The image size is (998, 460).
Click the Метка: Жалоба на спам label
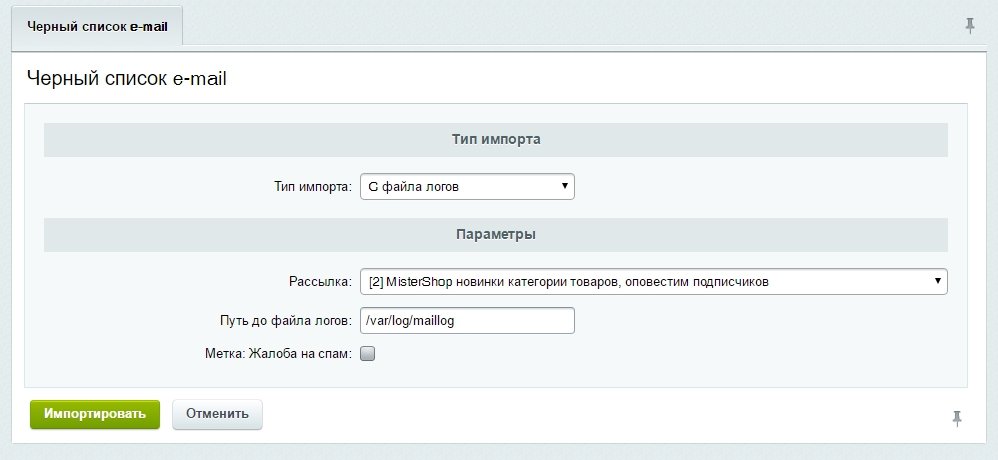click(x=278, y=354)
